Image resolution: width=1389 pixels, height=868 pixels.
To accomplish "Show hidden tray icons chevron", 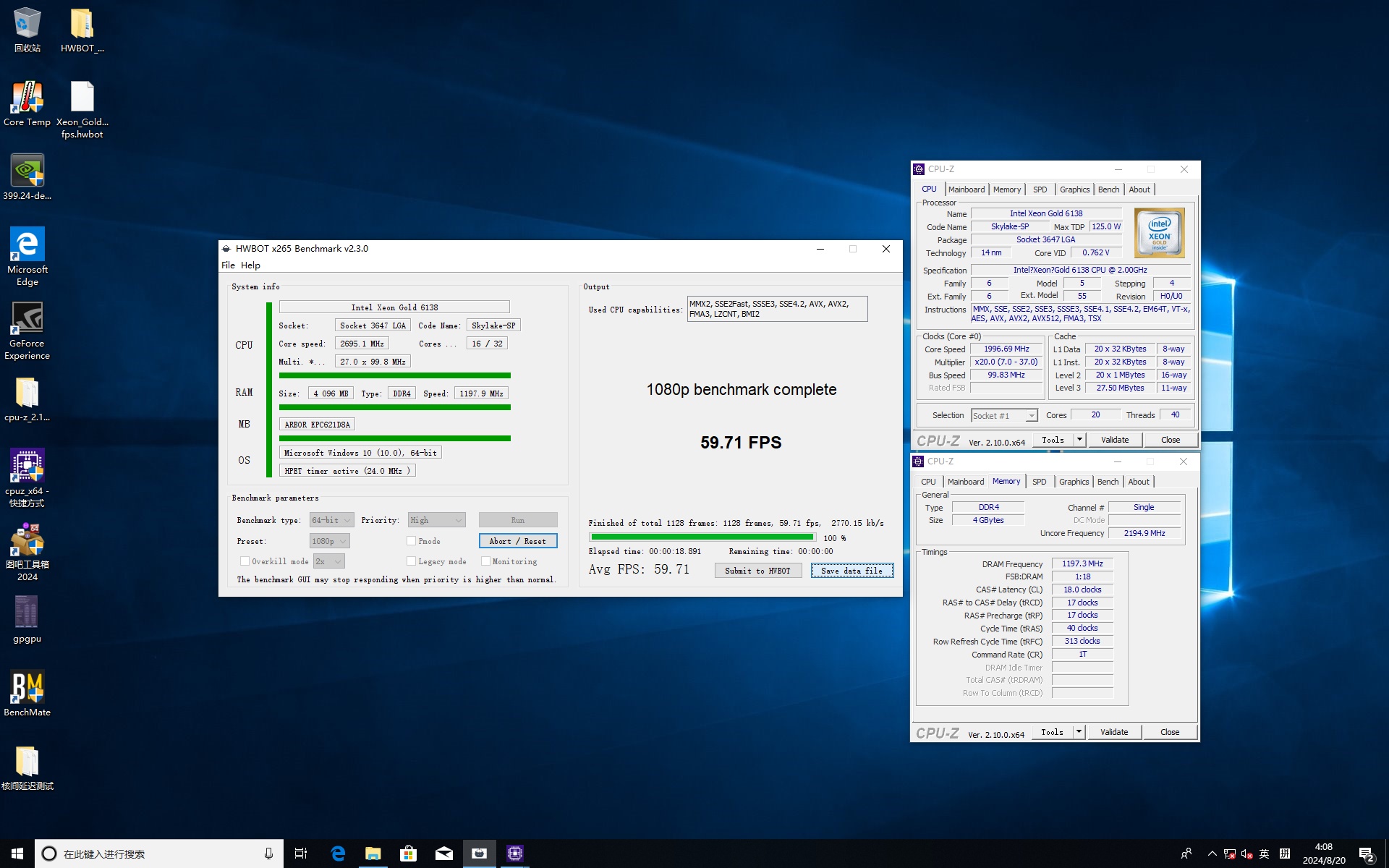I will coord(1212,854).
